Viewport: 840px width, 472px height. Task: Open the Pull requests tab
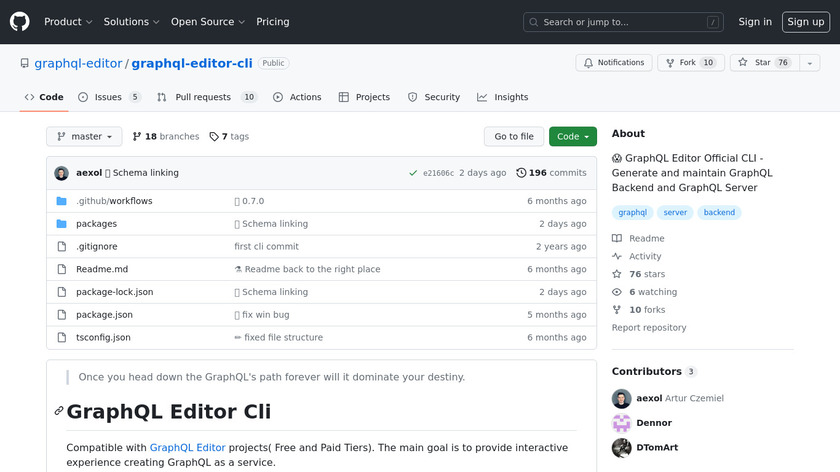pos(207,97)
